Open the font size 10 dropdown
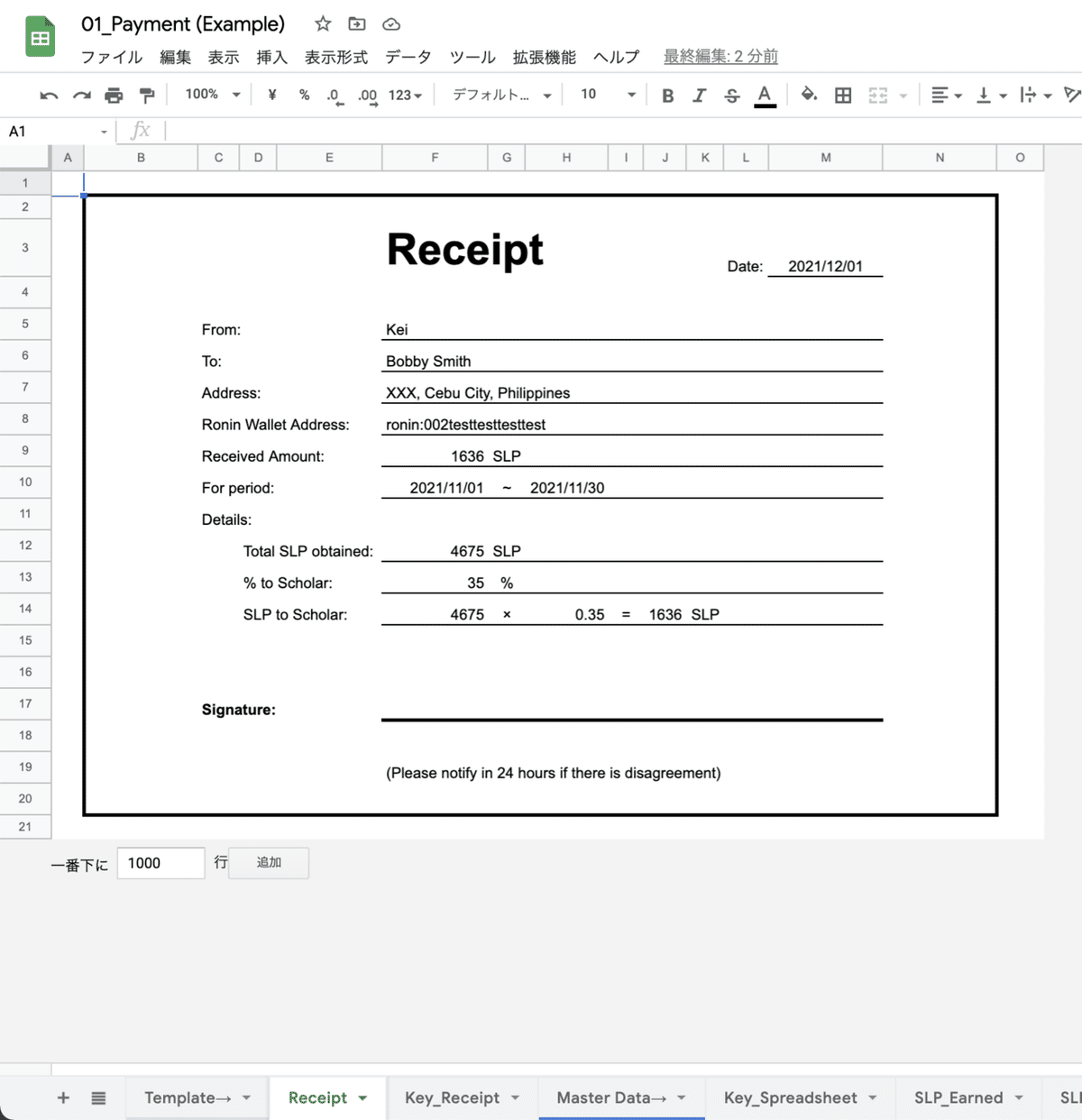 [x=608, y=95]
